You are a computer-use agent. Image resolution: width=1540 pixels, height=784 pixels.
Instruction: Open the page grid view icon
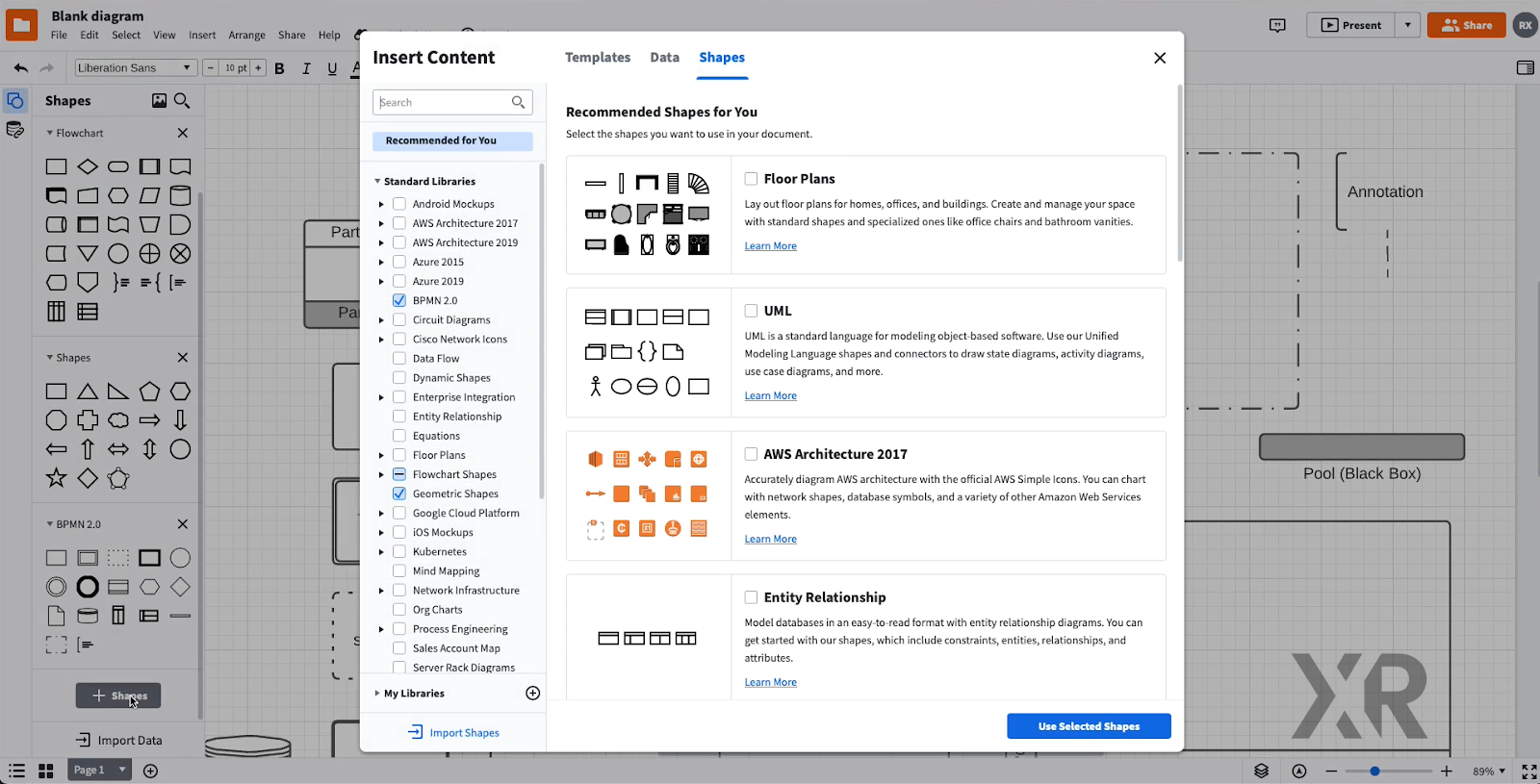45,771
